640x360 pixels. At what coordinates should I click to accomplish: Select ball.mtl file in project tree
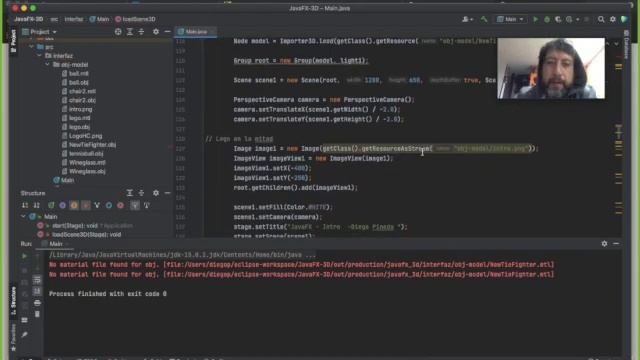[x=75, y=73]
